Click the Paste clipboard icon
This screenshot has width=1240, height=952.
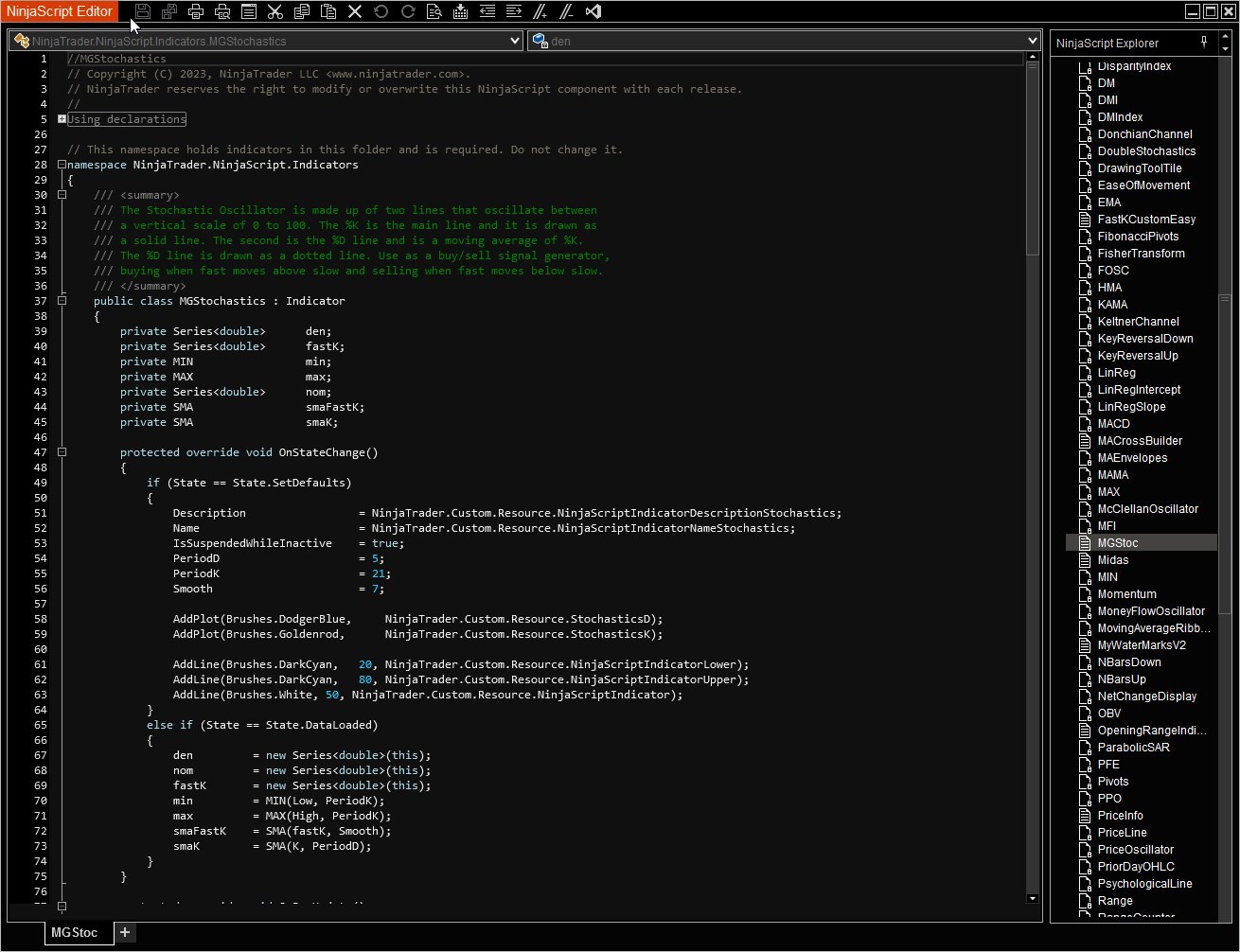328,11
